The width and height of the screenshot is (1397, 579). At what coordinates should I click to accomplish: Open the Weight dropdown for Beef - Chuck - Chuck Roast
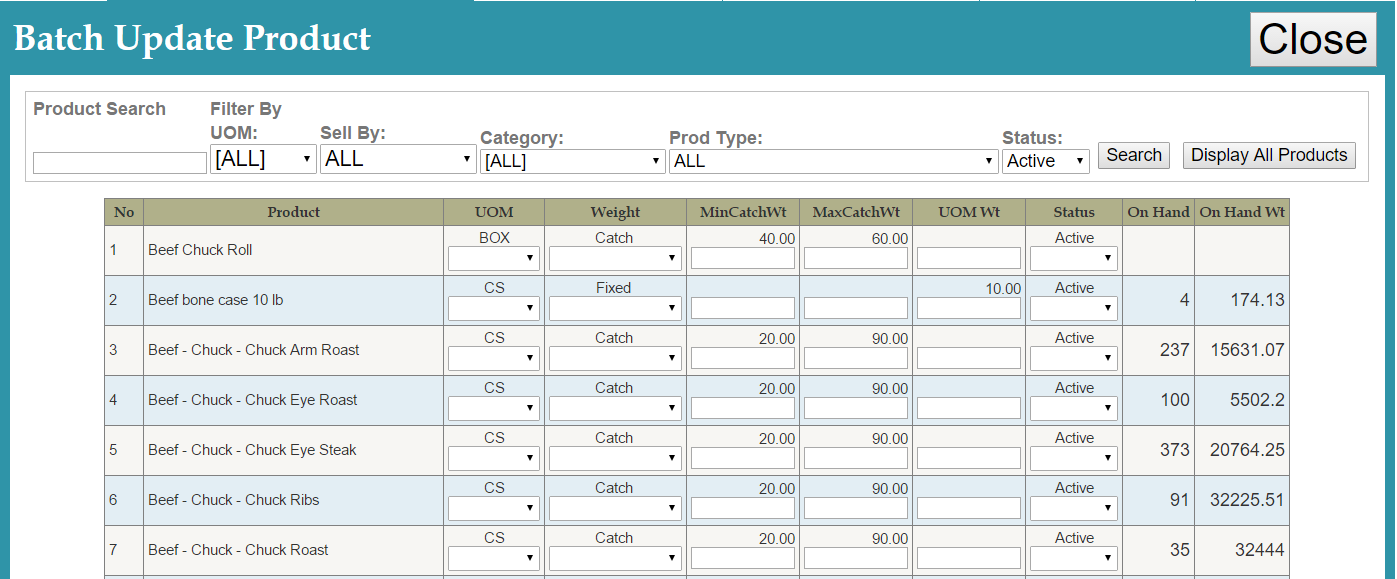coord(615,558)
